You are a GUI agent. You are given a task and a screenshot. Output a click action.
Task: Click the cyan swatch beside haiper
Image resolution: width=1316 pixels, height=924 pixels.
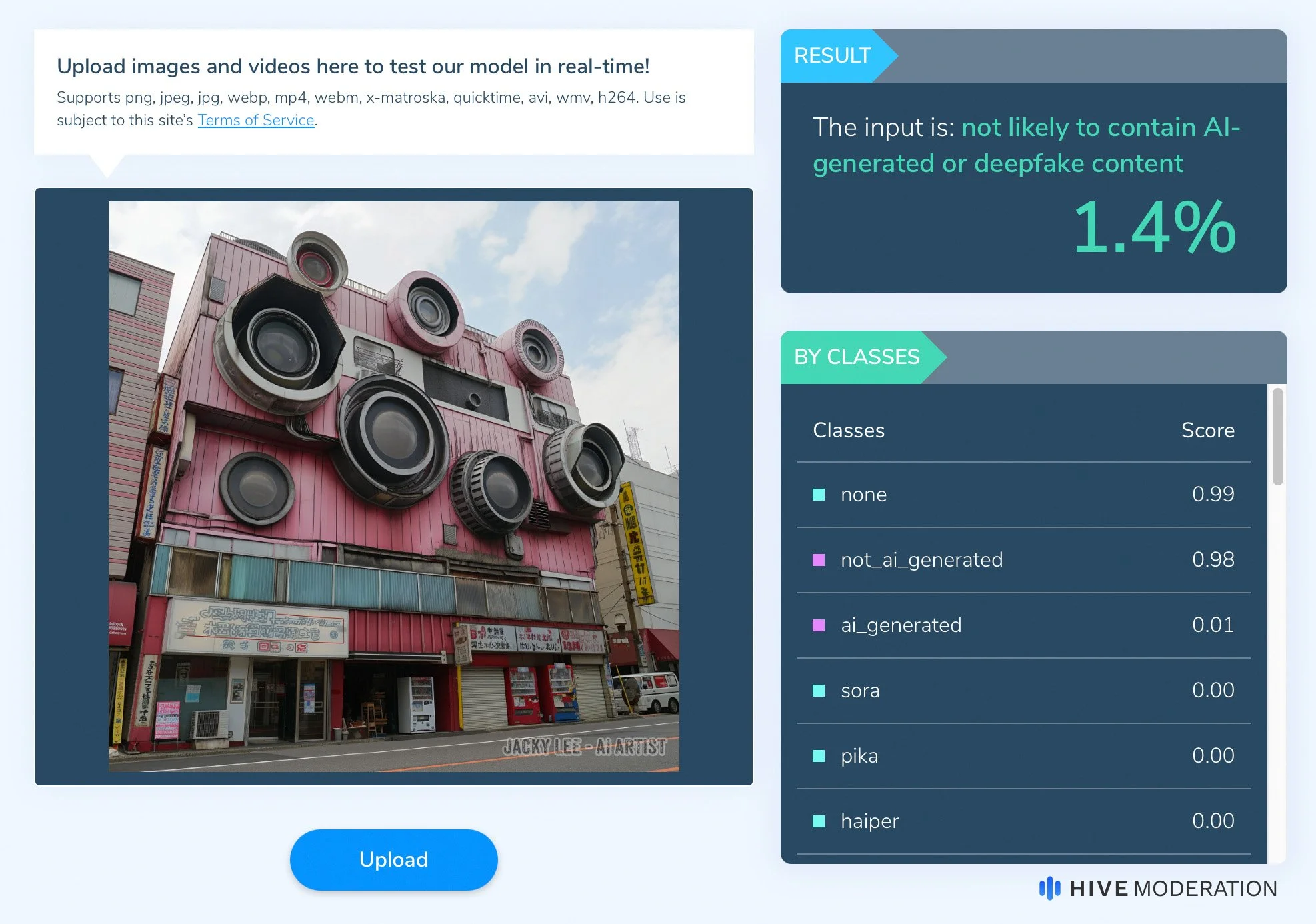[x=819, y=821]
